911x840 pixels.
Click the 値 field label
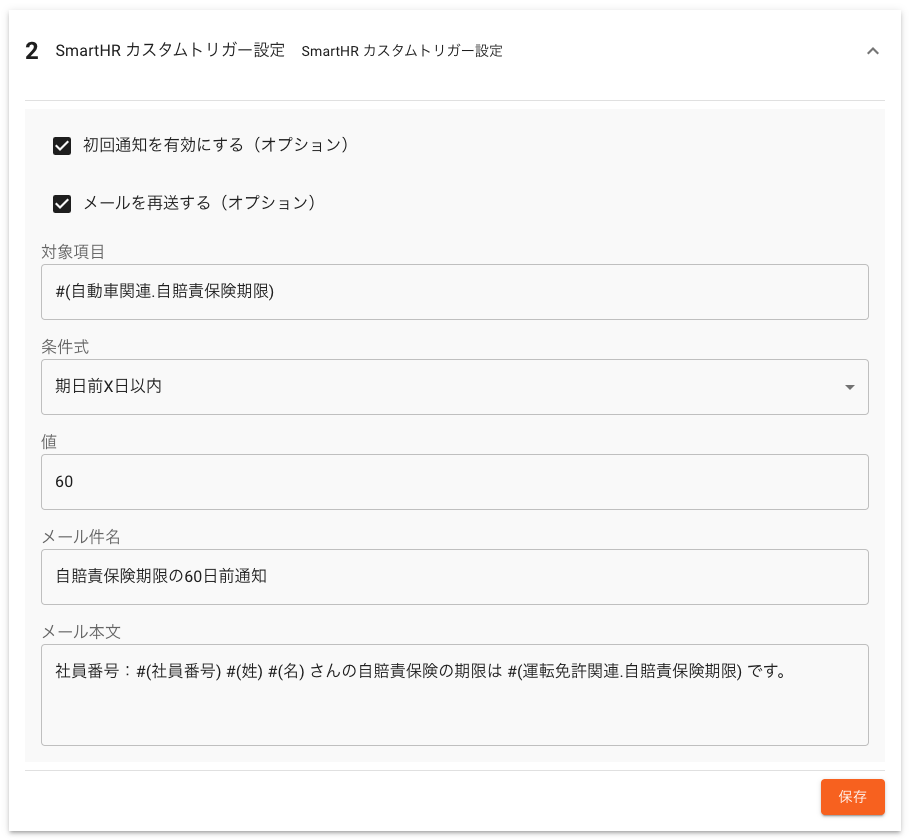(49, 441)
